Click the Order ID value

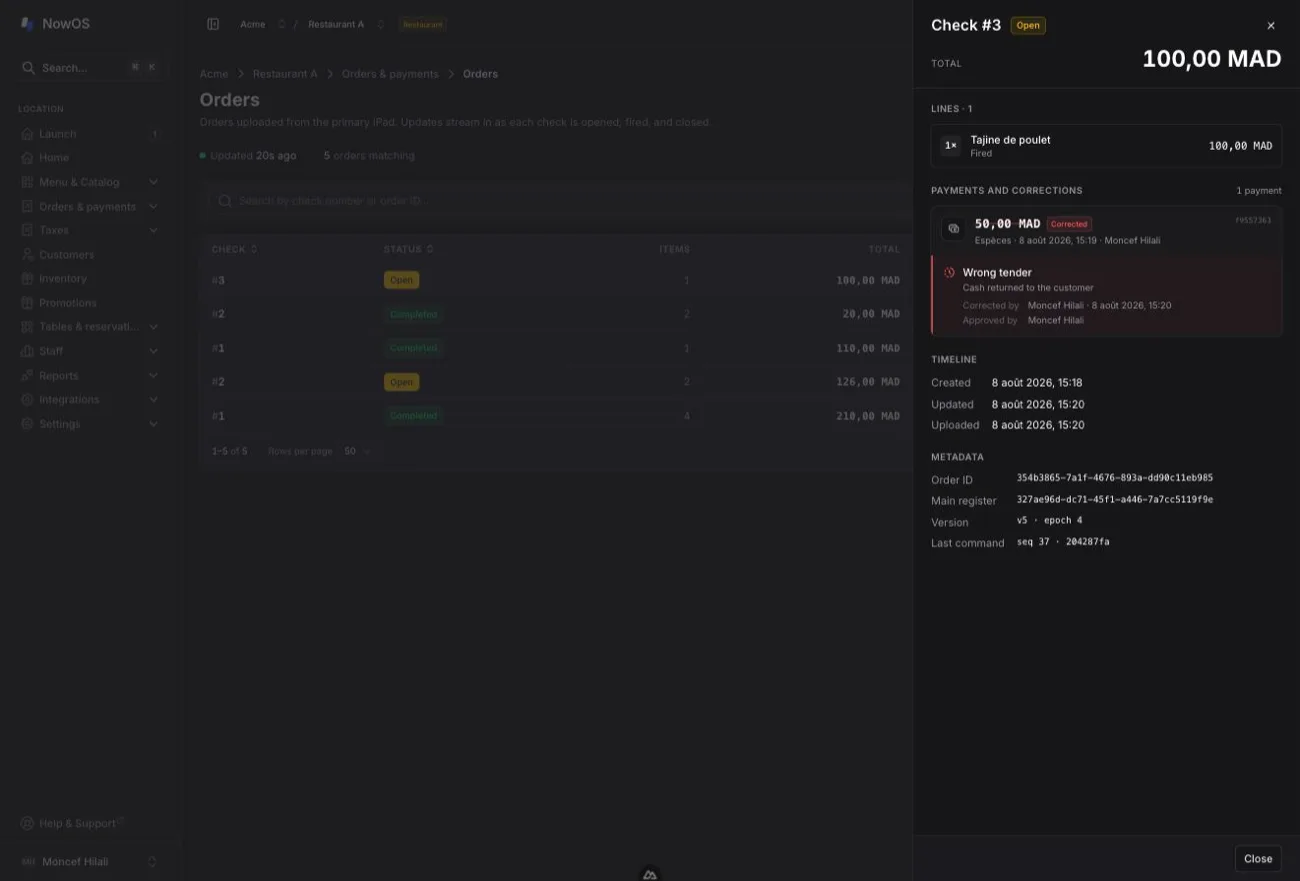1114,478
